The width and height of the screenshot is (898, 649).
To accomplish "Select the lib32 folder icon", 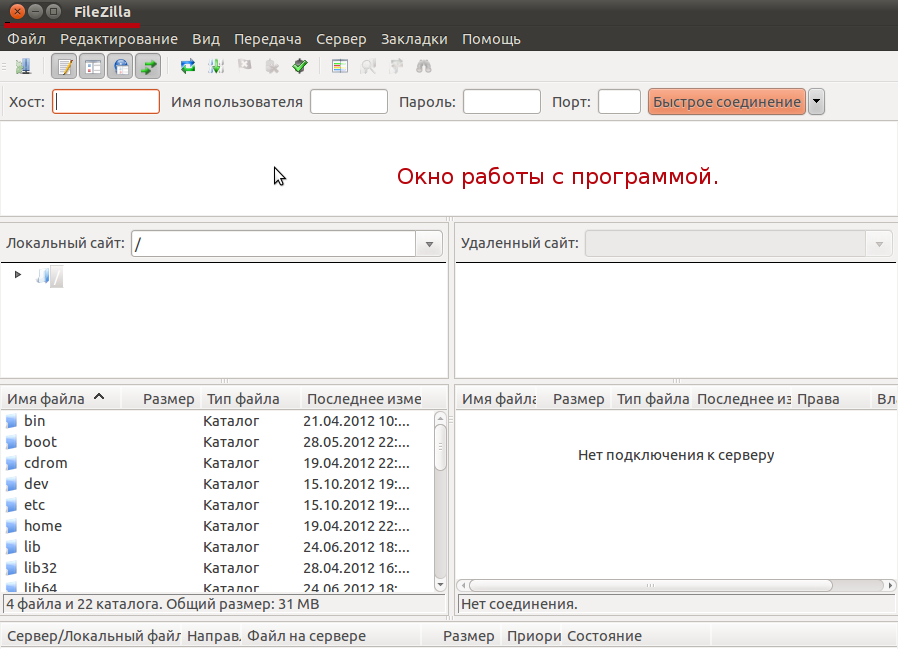I will 11,569.
